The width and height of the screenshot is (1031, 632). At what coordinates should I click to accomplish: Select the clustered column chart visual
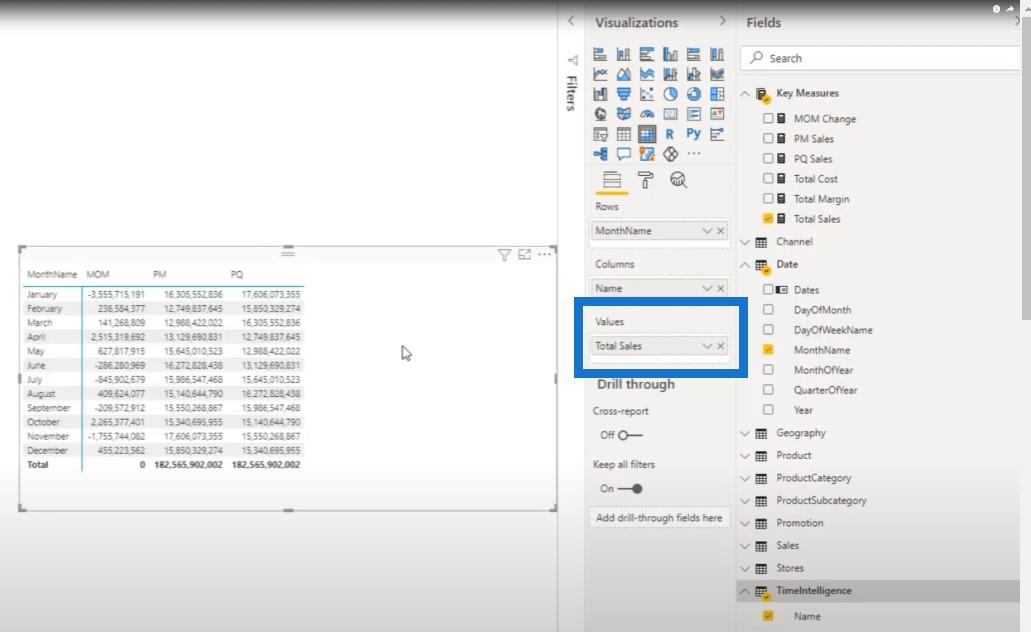pyautogui.click(x=670, y=54)
